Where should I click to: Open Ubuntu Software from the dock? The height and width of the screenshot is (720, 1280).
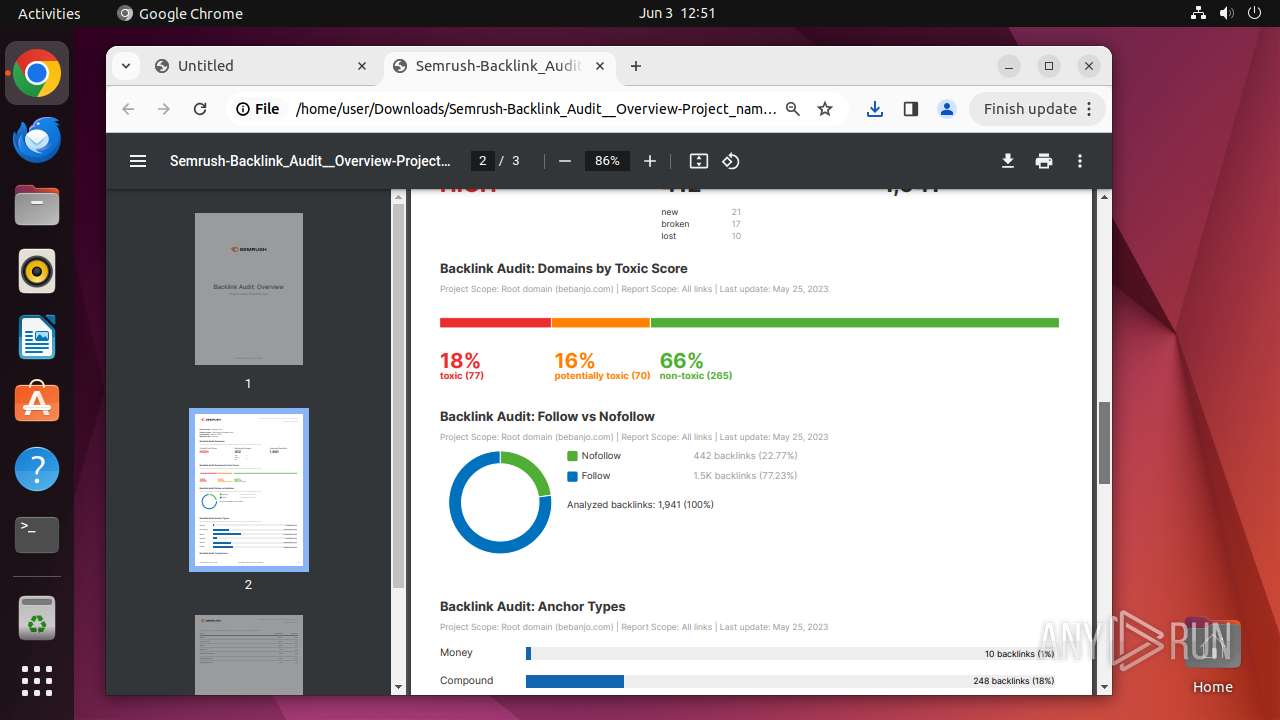(37, 403)
